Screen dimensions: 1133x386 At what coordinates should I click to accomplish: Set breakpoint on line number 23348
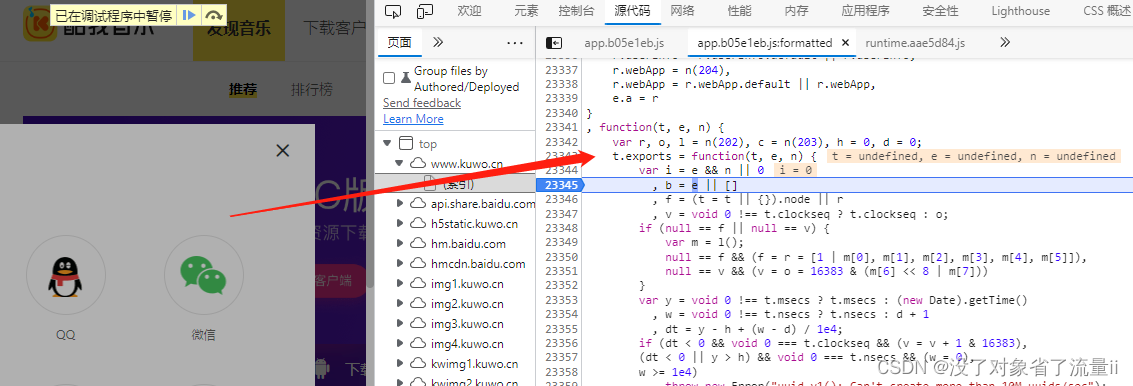point(561,228)
